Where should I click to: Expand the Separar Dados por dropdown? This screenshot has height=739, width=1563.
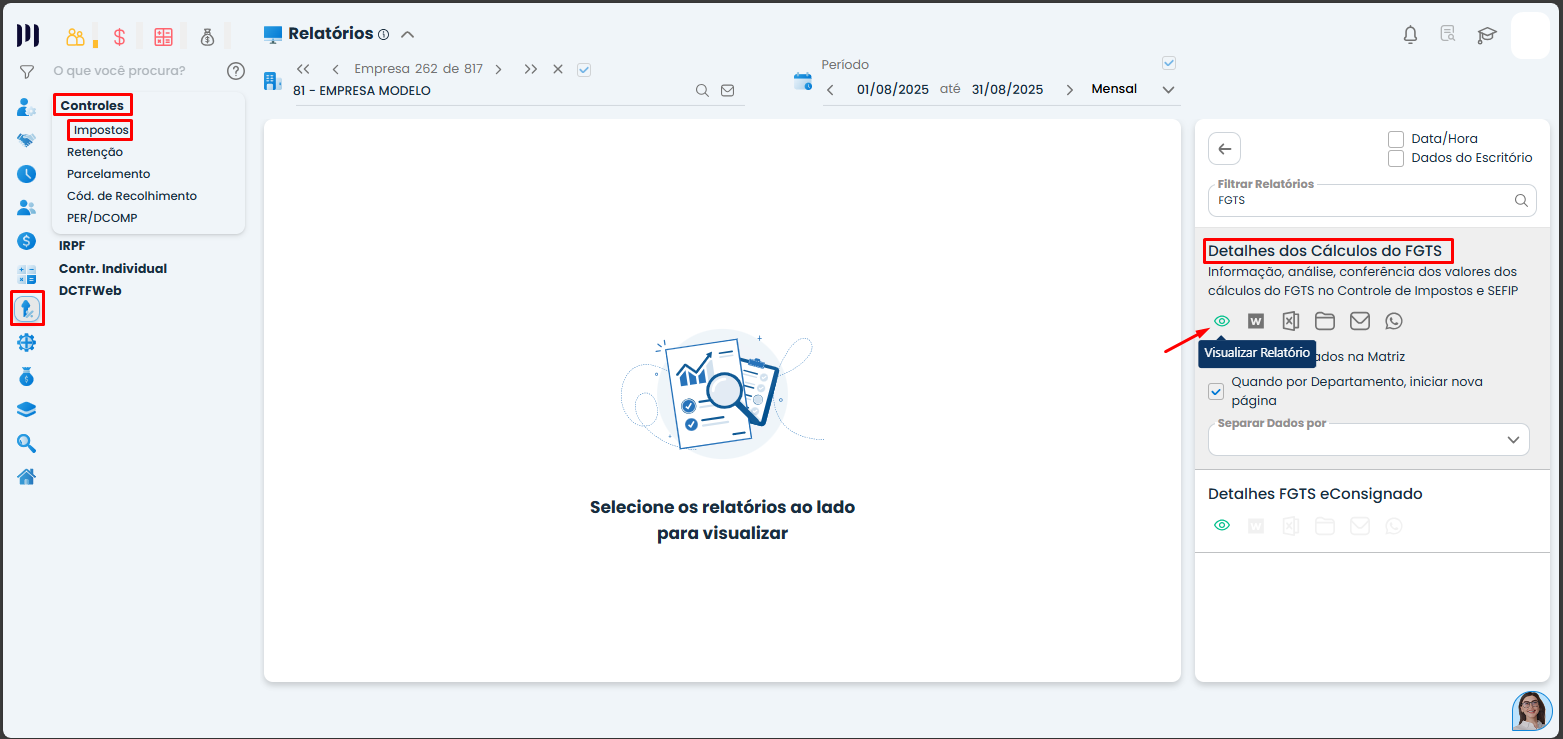pyautogui.click(x=1512, y=440)
